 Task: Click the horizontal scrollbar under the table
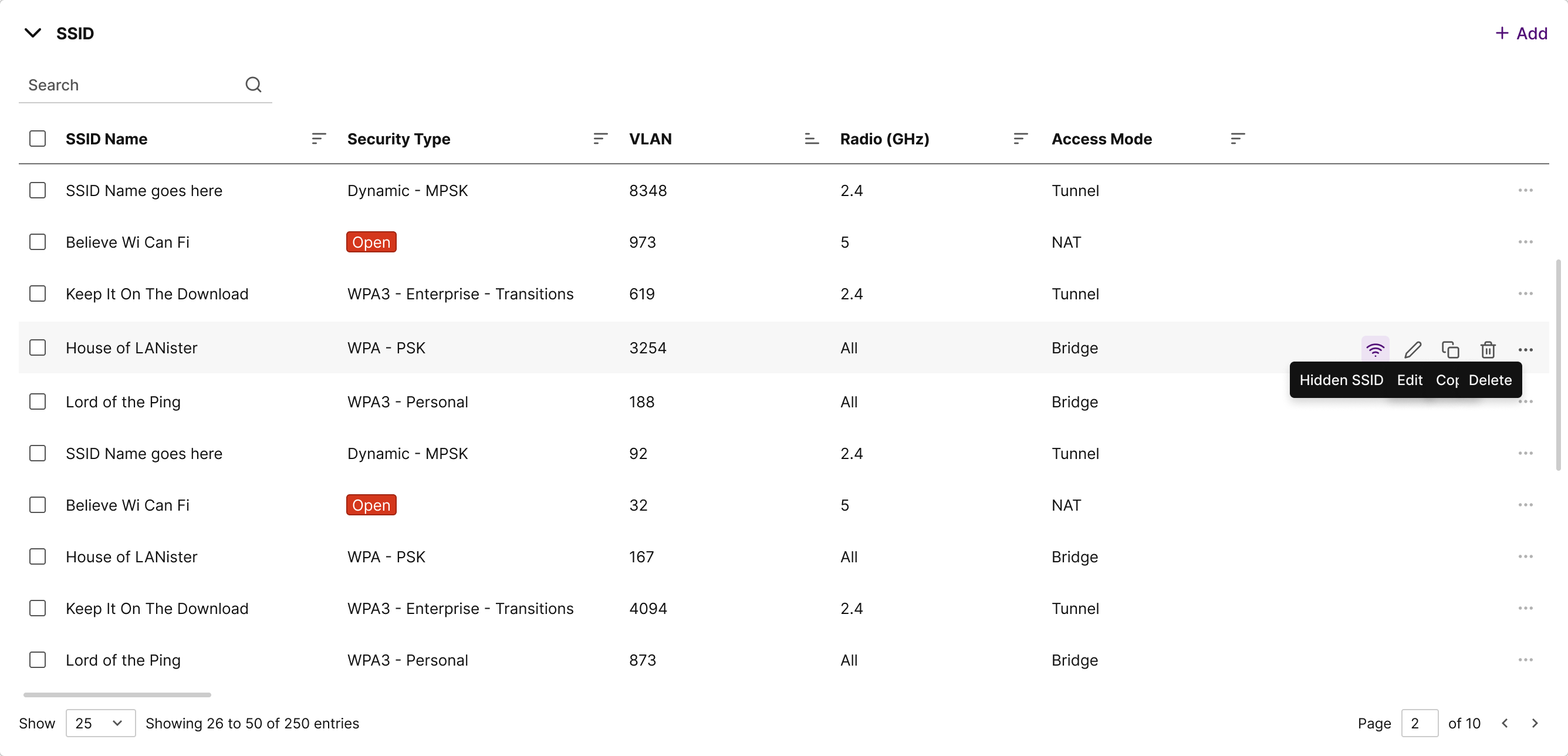coord(117,694)
